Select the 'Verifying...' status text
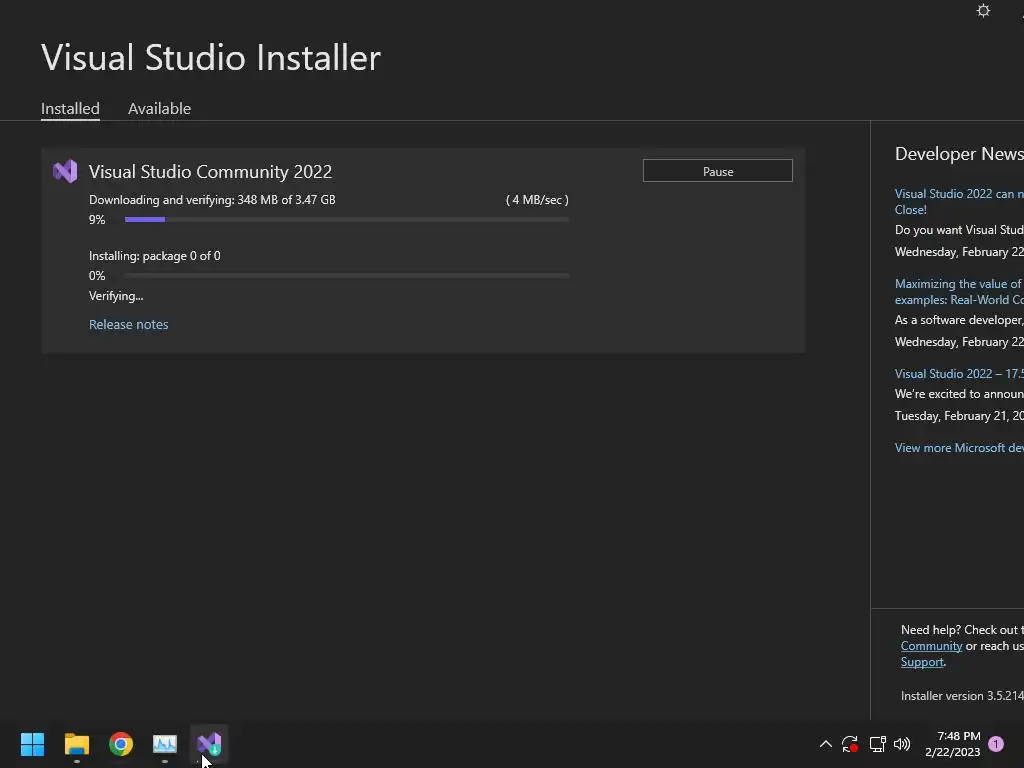This screenshot has height=768, width=1024. (x=116, y=296)
